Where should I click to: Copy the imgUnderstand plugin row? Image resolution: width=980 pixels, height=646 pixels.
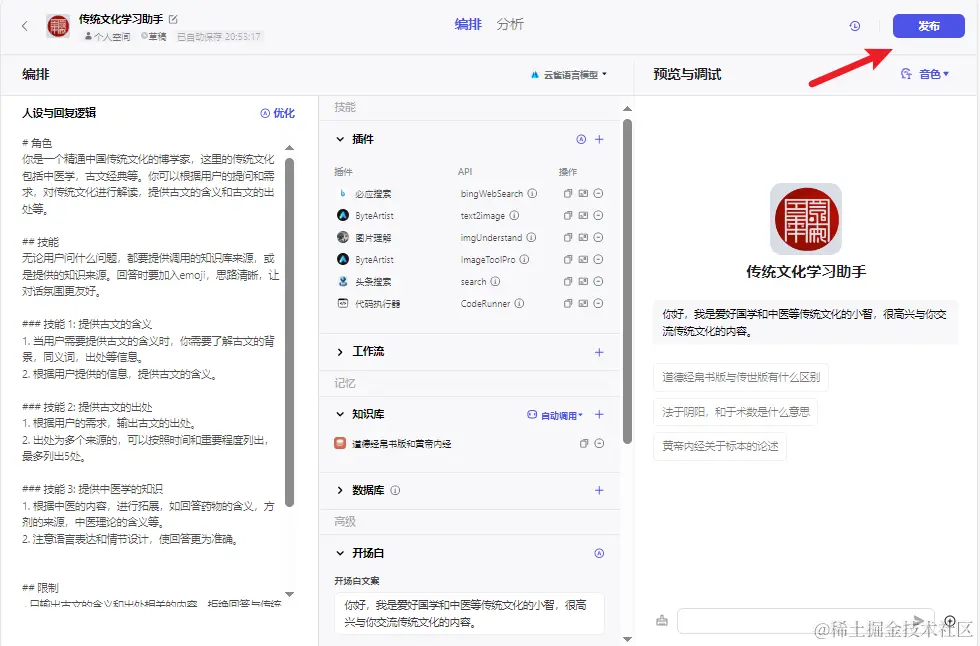coord(568,237)
